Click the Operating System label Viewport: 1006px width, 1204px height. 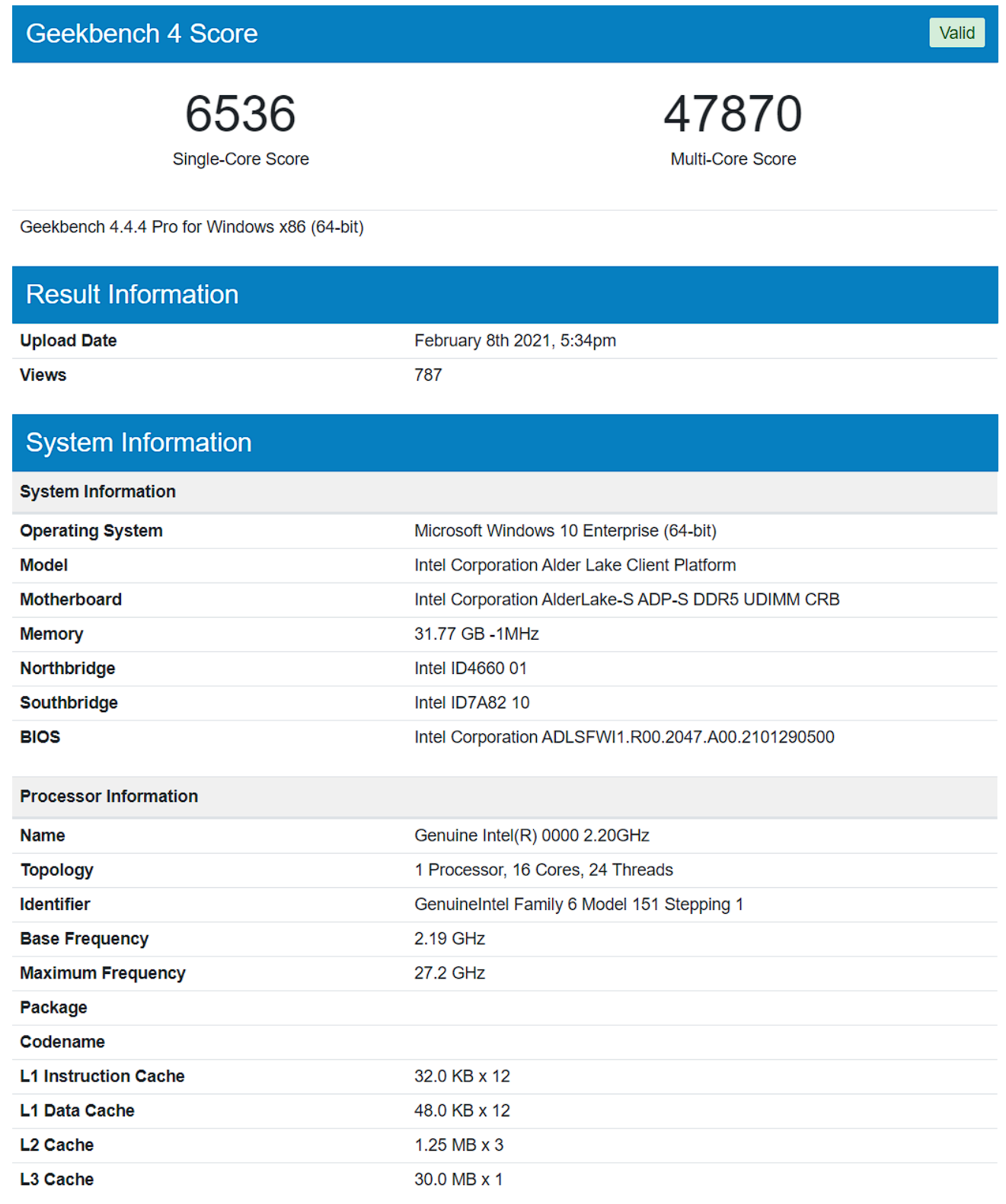[91, 531]
